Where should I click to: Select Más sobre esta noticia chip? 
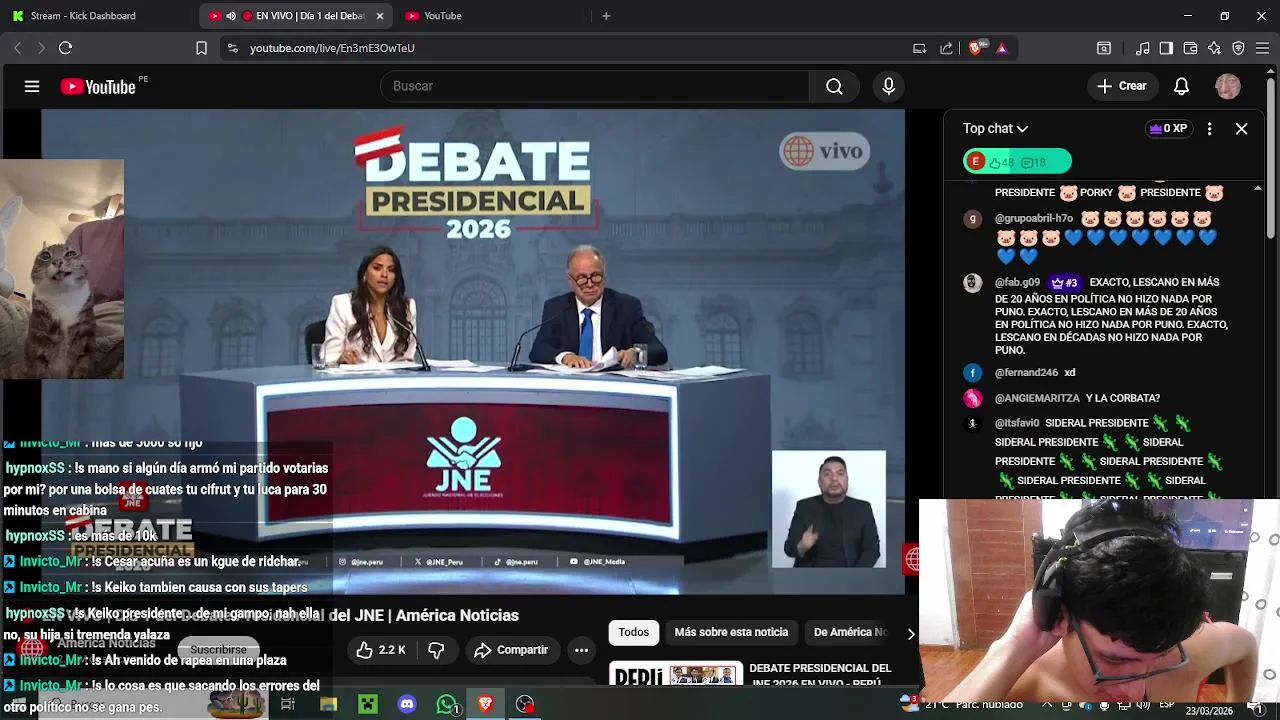[731, 632]
